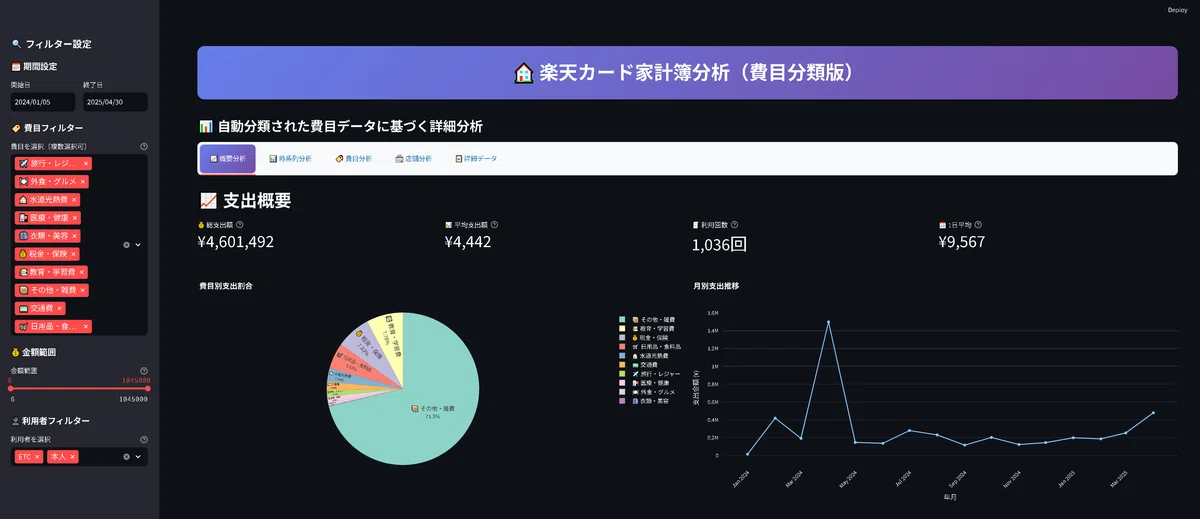The width and height of the screenshot is (1200, 519).
Task: Click the 費目別支出割合 chart title
Action: (226, 286)
